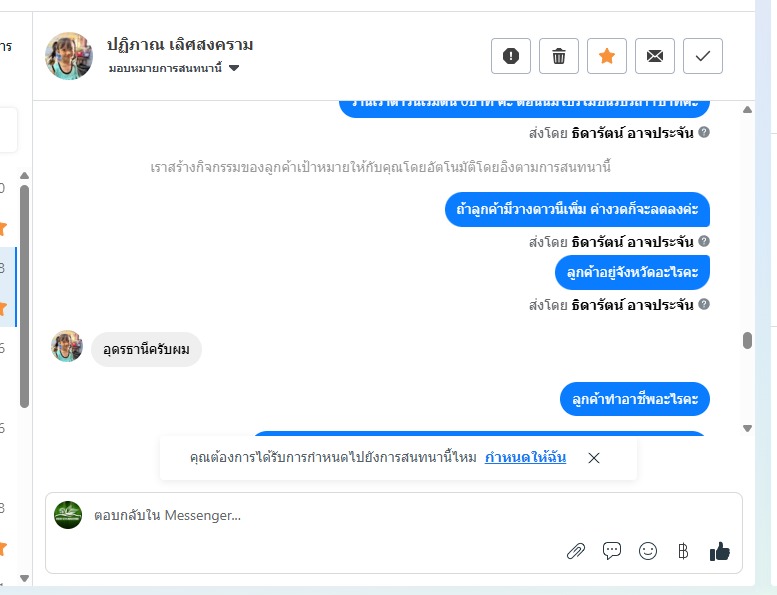The image size is (777, 595).
Task: Click chat scrollbar down arrow
Action: 748,428
